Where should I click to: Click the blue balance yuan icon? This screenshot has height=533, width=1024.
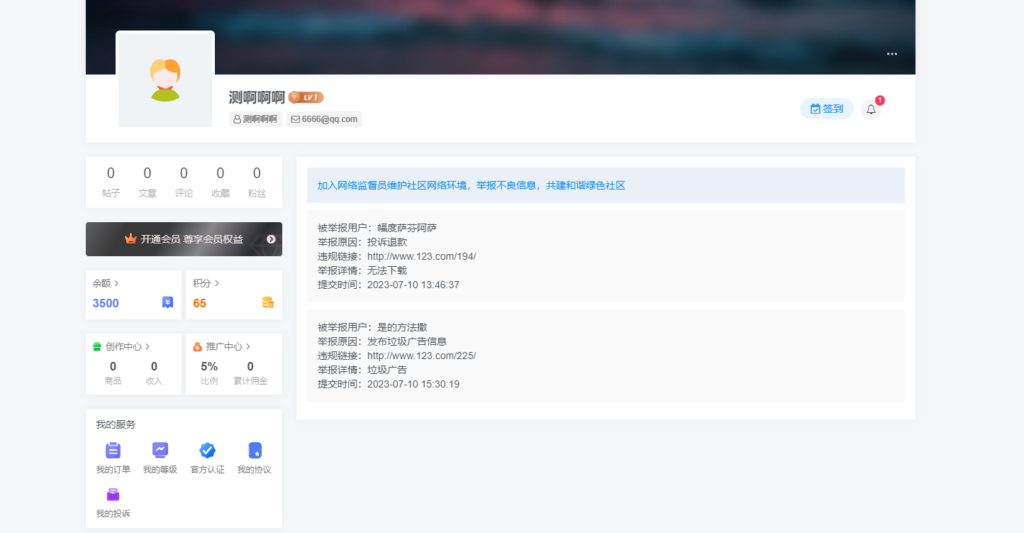(x=168, y=302)
